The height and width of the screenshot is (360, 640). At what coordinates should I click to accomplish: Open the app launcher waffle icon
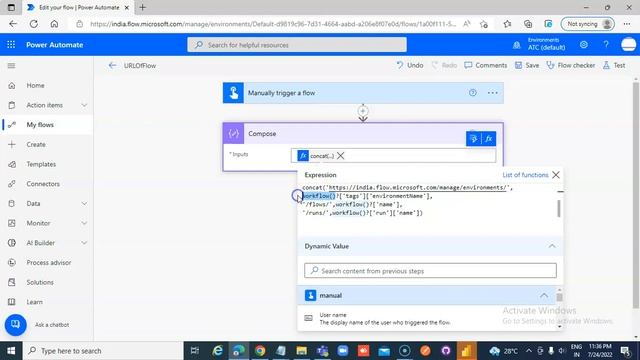(x=11, y=44)
